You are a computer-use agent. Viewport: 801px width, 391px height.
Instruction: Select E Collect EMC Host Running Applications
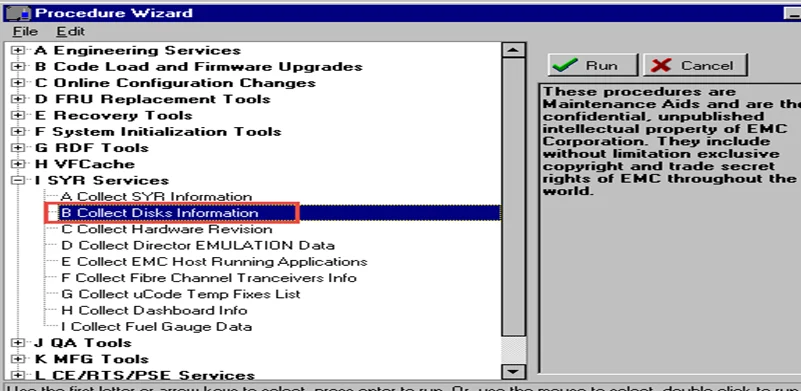(214, 262)
